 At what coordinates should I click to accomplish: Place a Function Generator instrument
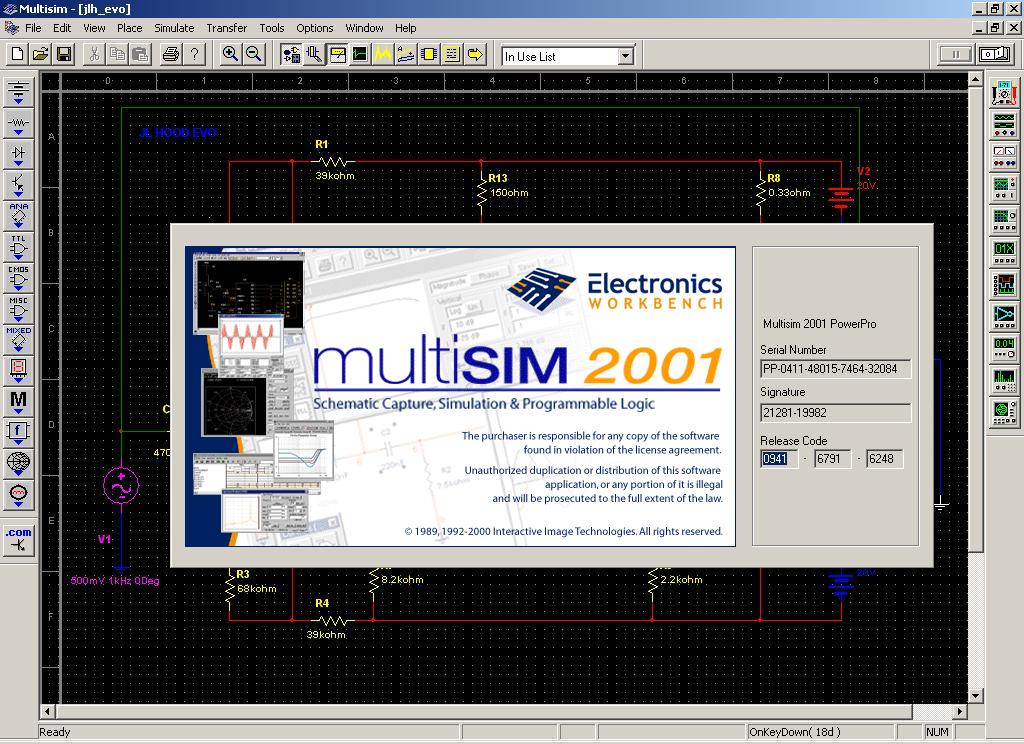(1004, 124)
